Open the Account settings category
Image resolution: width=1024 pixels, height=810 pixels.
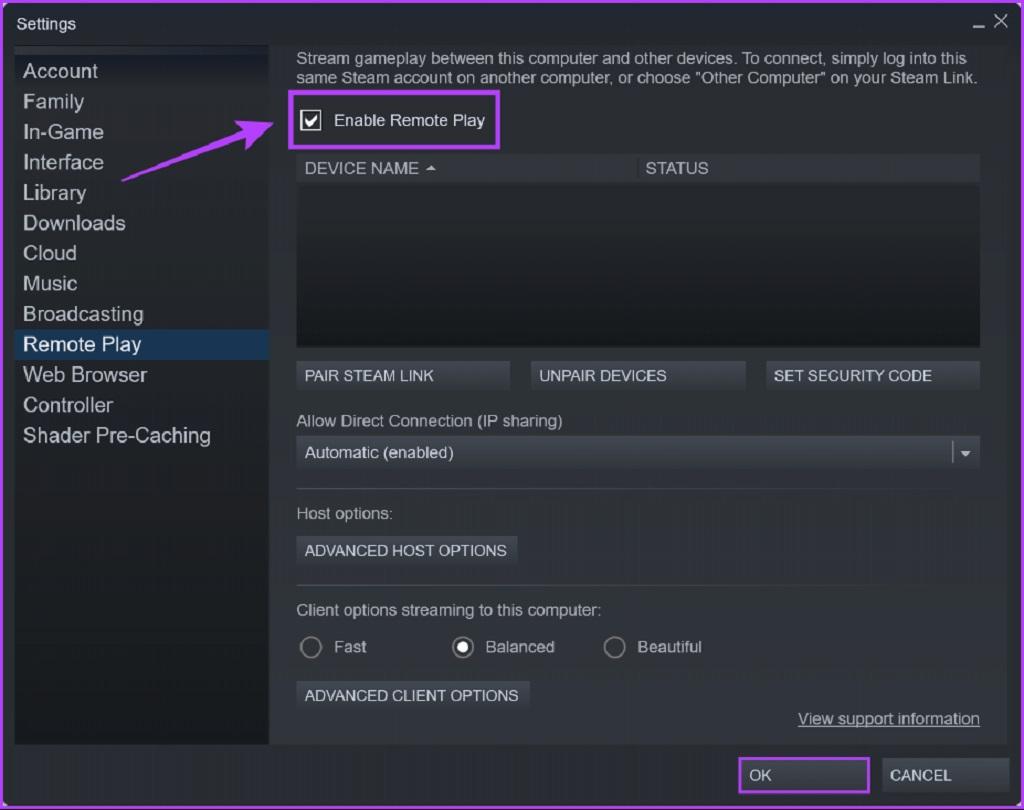point(141,71)
